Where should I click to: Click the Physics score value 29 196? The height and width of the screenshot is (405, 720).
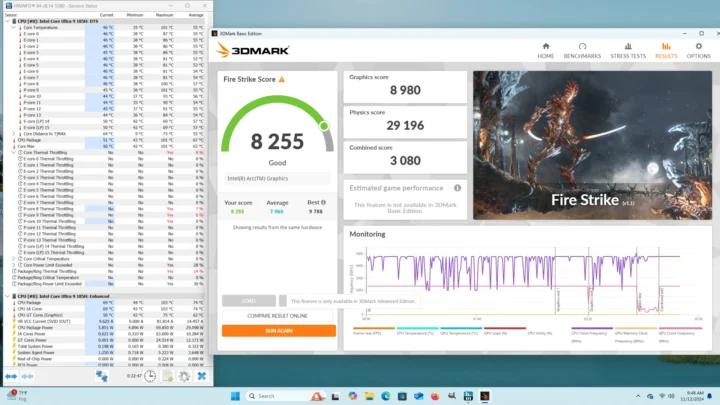coord(405,125)
